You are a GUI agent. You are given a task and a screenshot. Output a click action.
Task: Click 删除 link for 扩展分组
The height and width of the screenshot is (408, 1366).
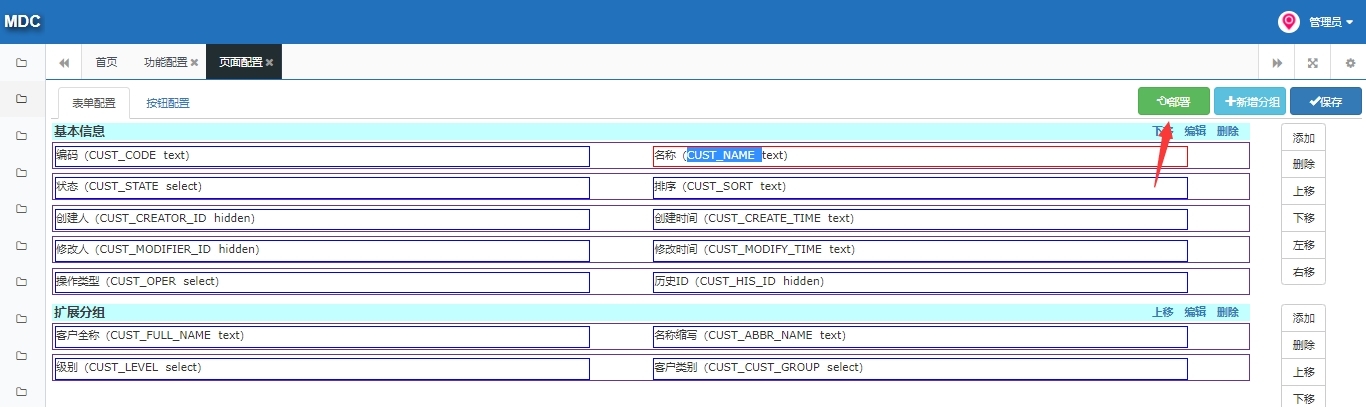1228,312
